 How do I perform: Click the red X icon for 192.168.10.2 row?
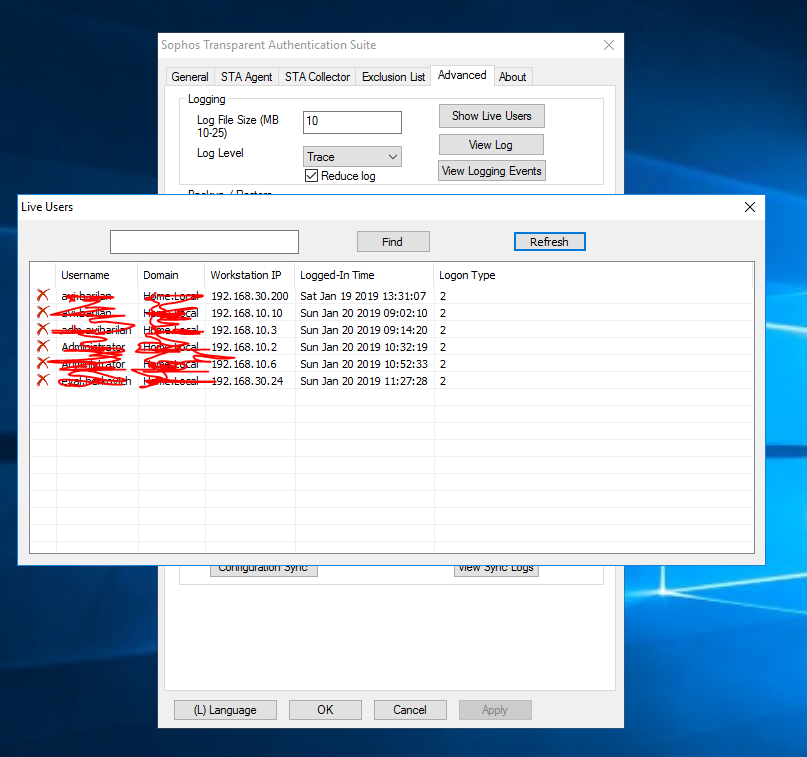point(43,346)
